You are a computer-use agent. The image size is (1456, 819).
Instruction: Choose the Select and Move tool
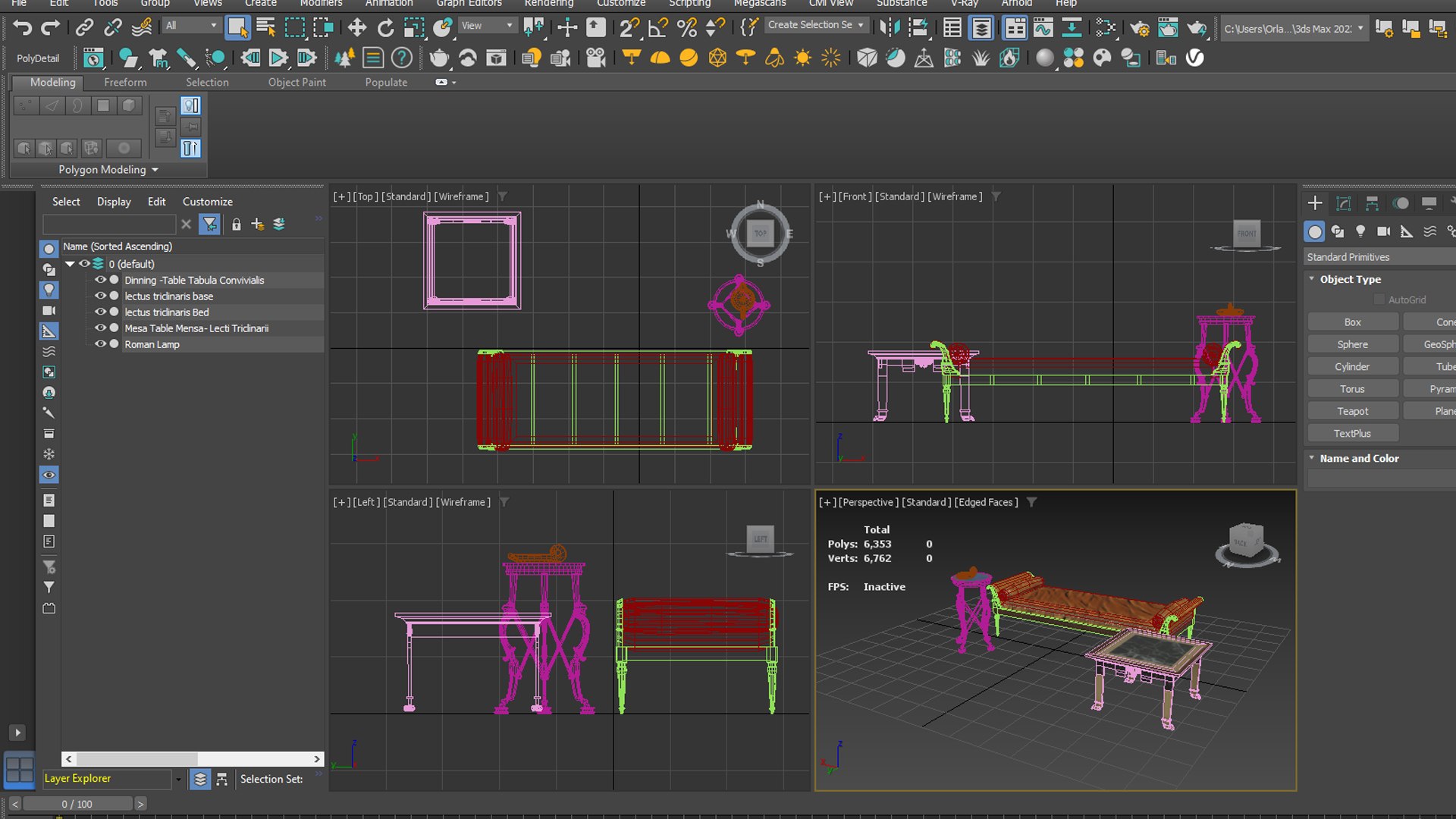tap(356, 28)
